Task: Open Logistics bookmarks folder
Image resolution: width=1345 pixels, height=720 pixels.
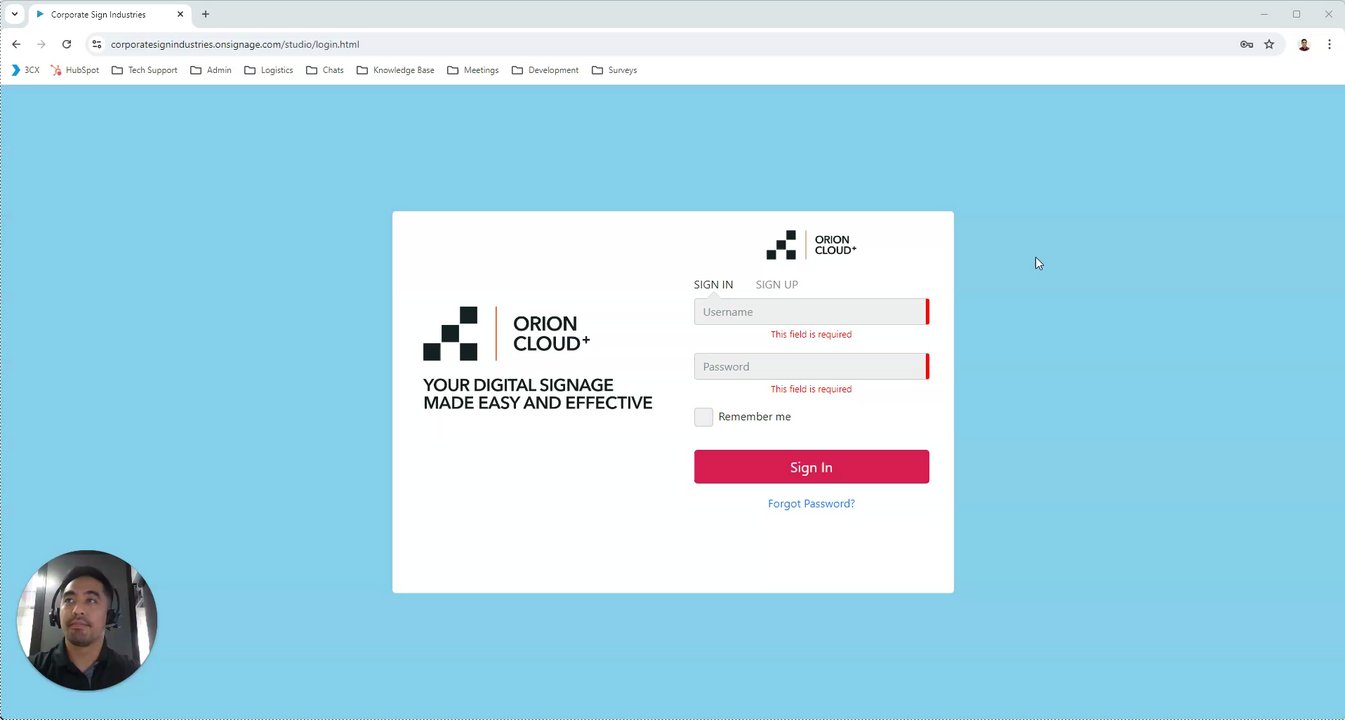Action: point(268,70)
